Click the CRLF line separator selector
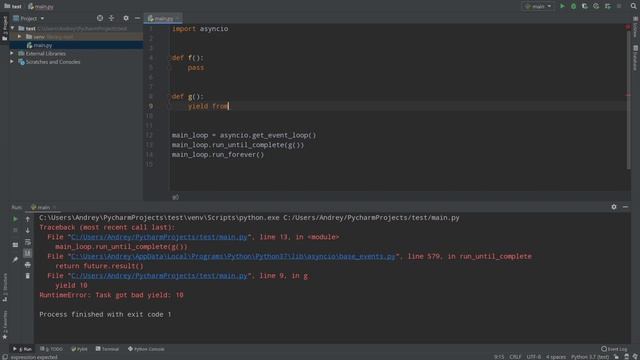Image resolution: width=640 pixels, height=360 pixels. (x=515, y=357)
